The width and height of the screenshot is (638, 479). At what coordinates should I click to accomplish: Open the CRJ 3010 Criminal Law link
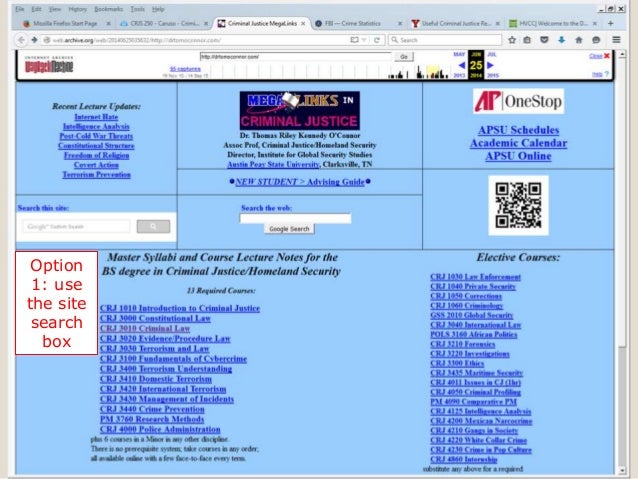(x=145, y=328)
